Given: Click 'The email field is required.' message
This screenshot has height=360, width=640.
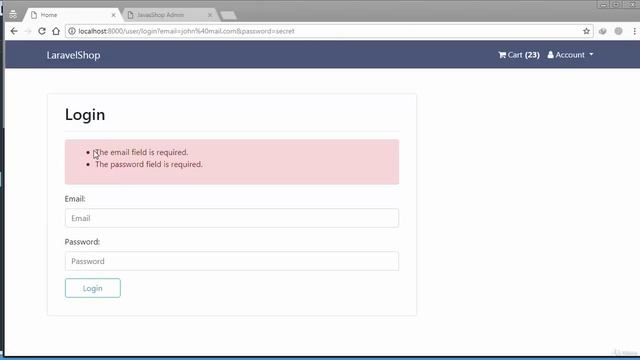Looking at the screenshot, I should point(142,152).
